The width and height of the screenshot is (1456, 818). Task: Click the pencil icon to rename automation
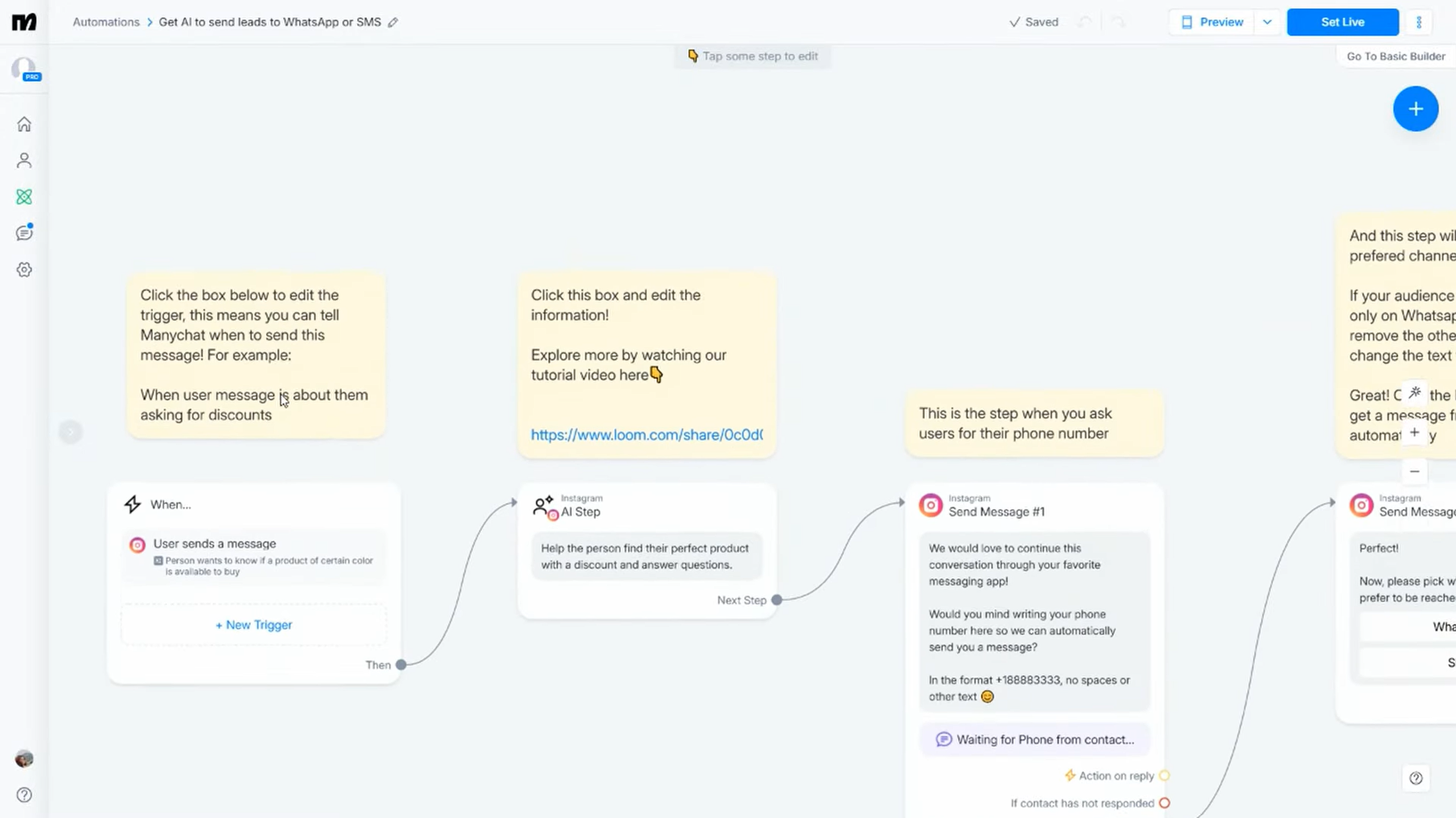392,22
